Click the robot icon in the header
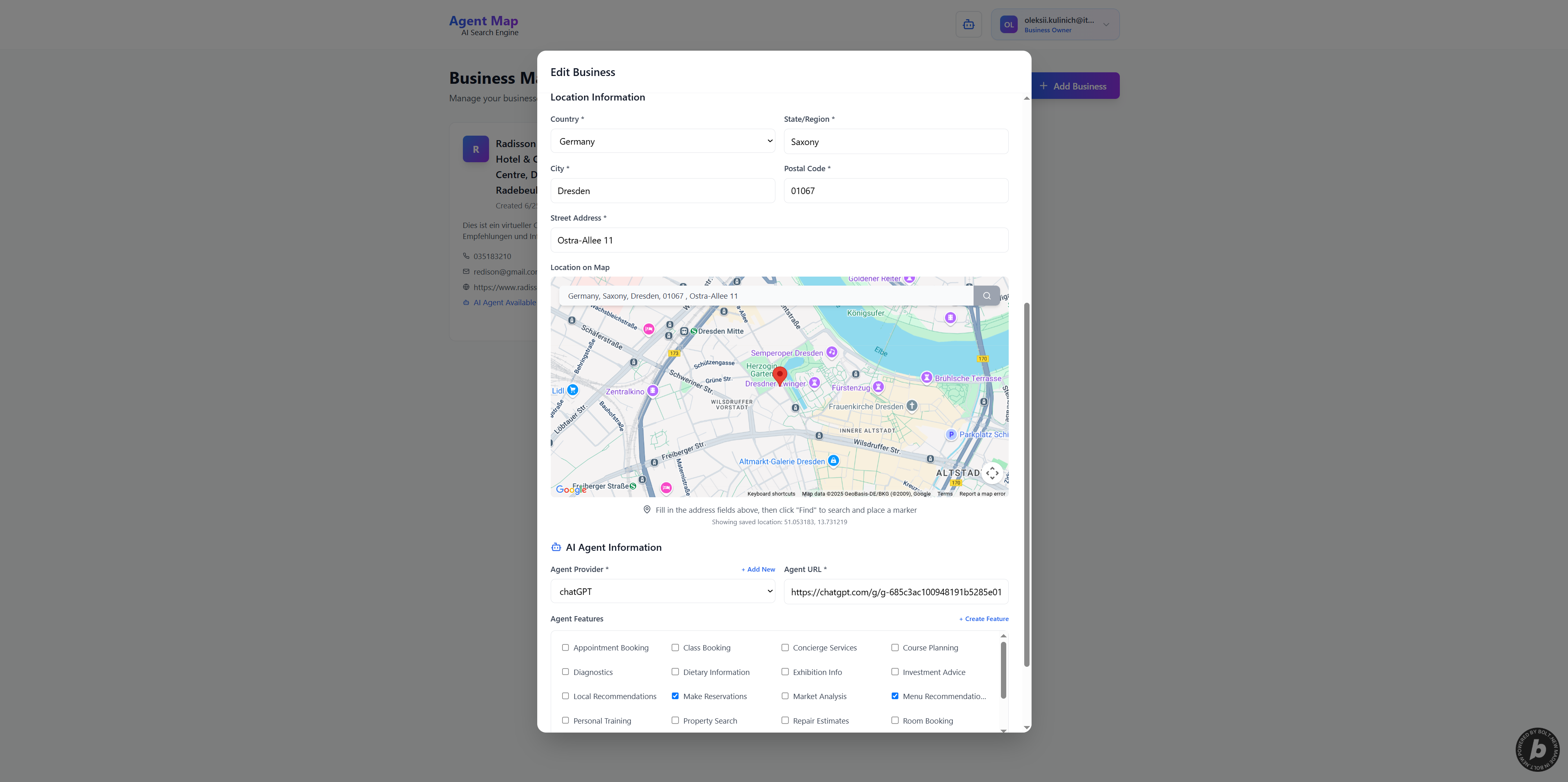This screenshot has width=1568, height=782. point(968,25)
